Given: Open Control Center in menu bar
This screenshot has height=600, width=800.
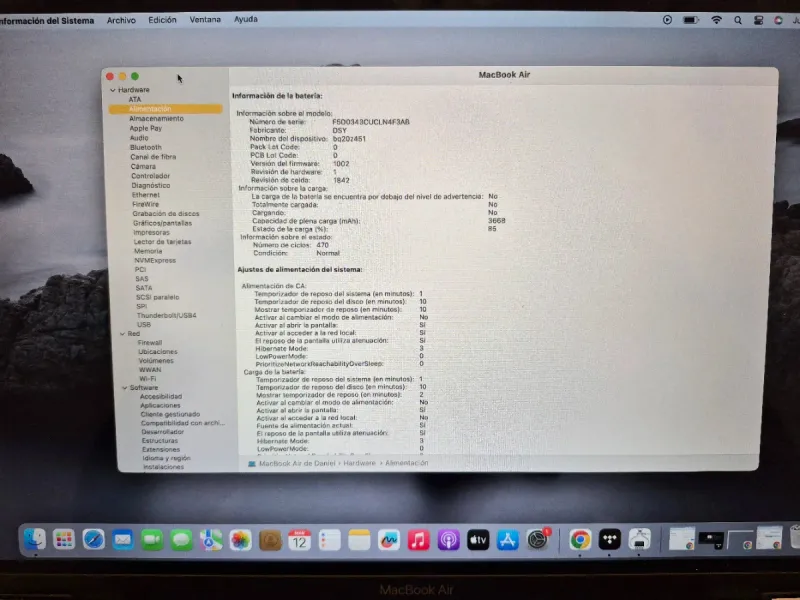Looking at the screenshot, I should click(758, 20).
